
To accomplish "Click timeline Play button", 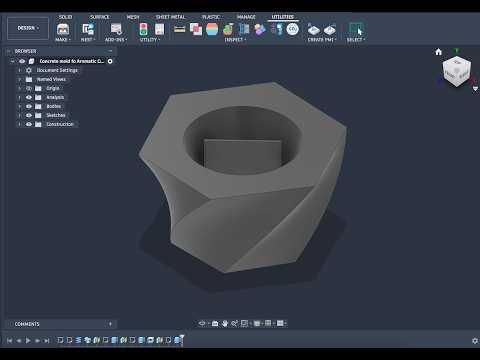I will click(x=28, y=341).
